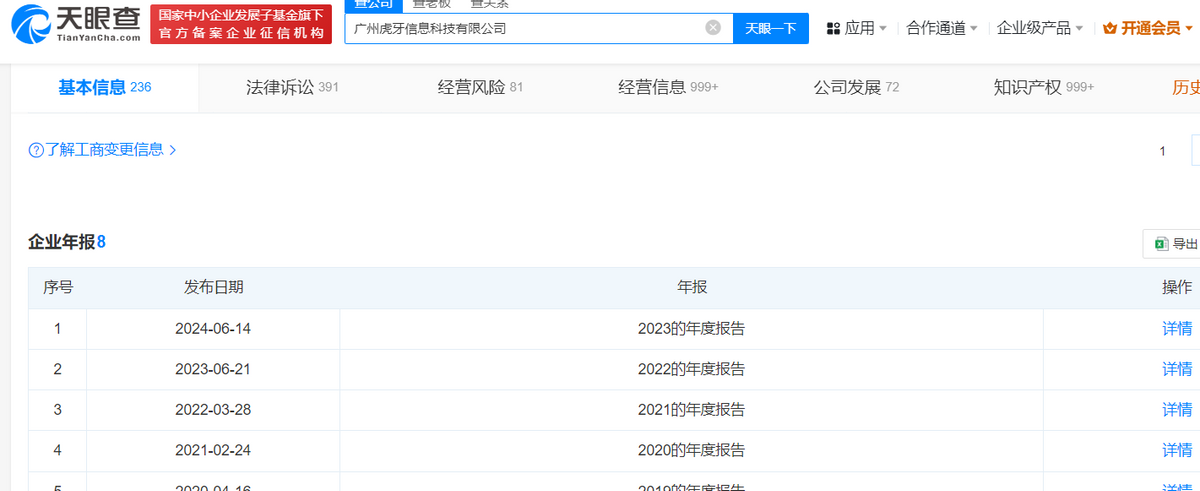Go to the 公司发展 tab

(x=856, y=87)
